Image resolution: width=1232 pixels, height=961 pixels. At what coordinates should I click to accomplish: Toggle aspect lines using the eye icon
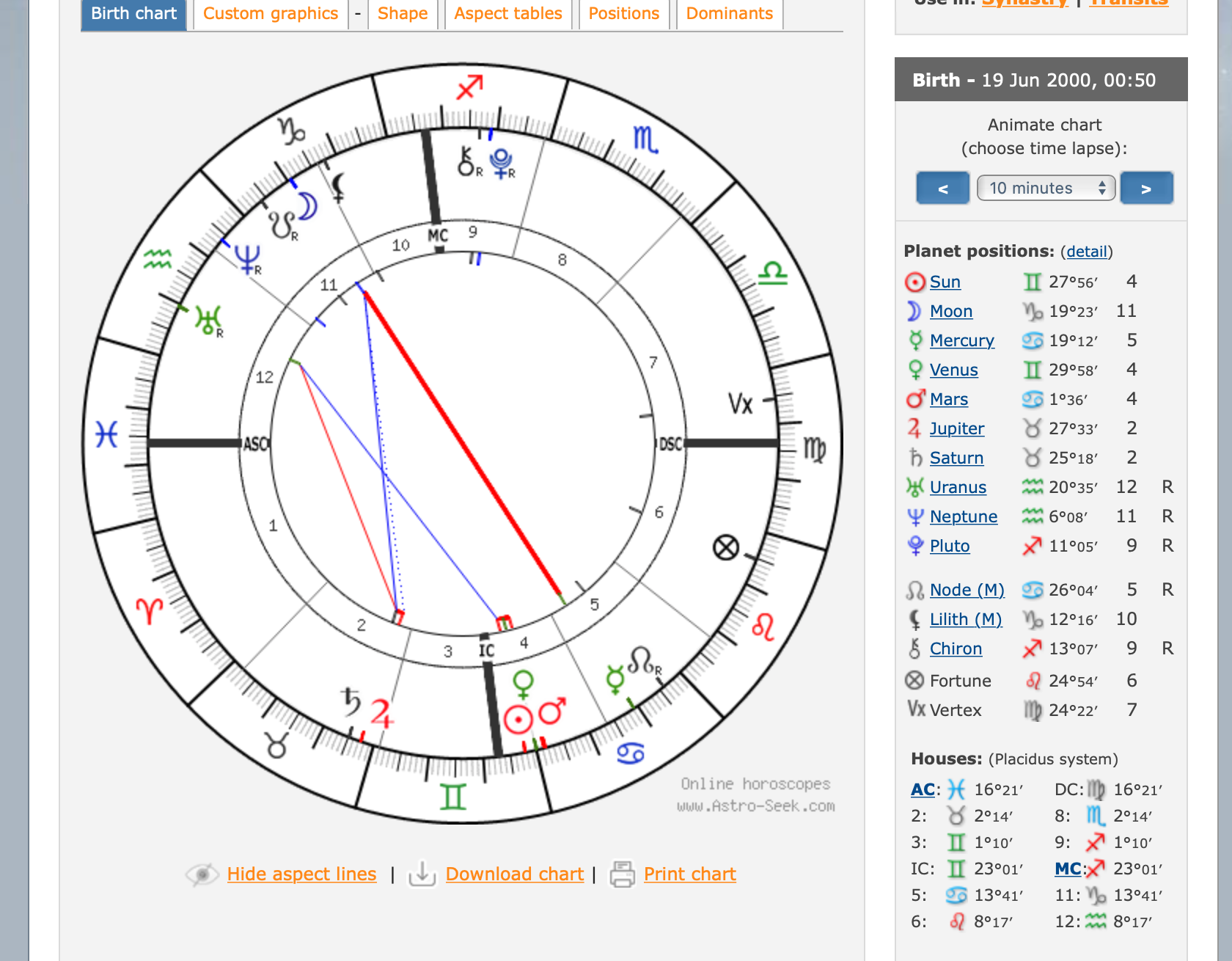[202, 874]
